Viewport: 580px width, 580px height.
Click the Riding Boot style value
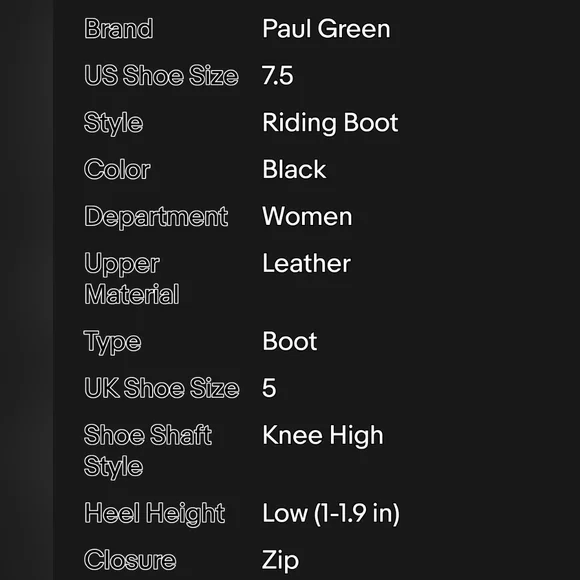[330, 123]
